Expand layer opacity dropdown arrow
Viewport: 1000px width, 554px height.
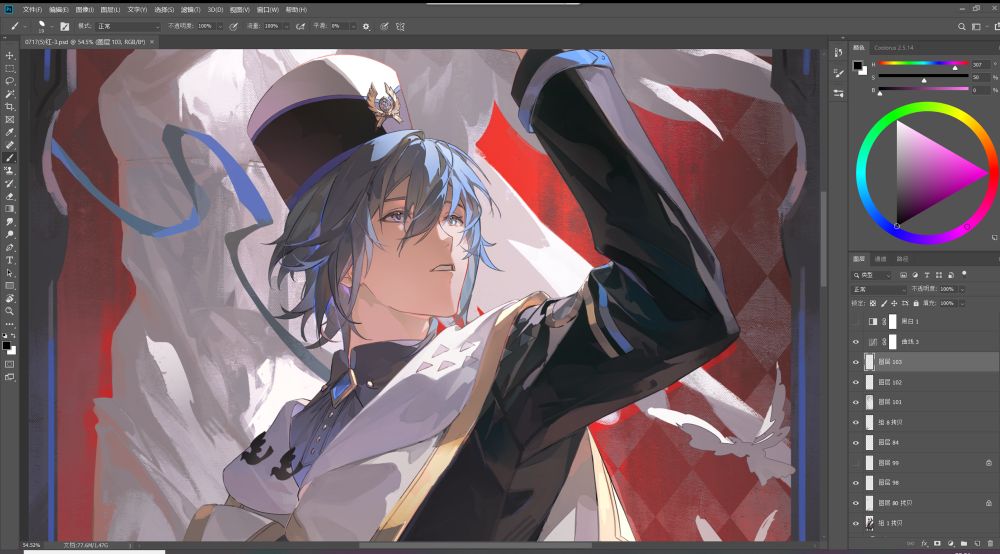pos(962,289)
